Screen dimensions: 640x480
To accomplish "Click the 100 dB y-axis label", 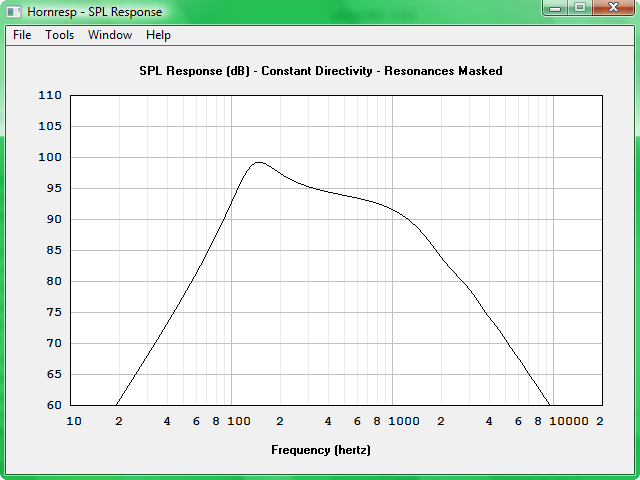I will (50, 157).
